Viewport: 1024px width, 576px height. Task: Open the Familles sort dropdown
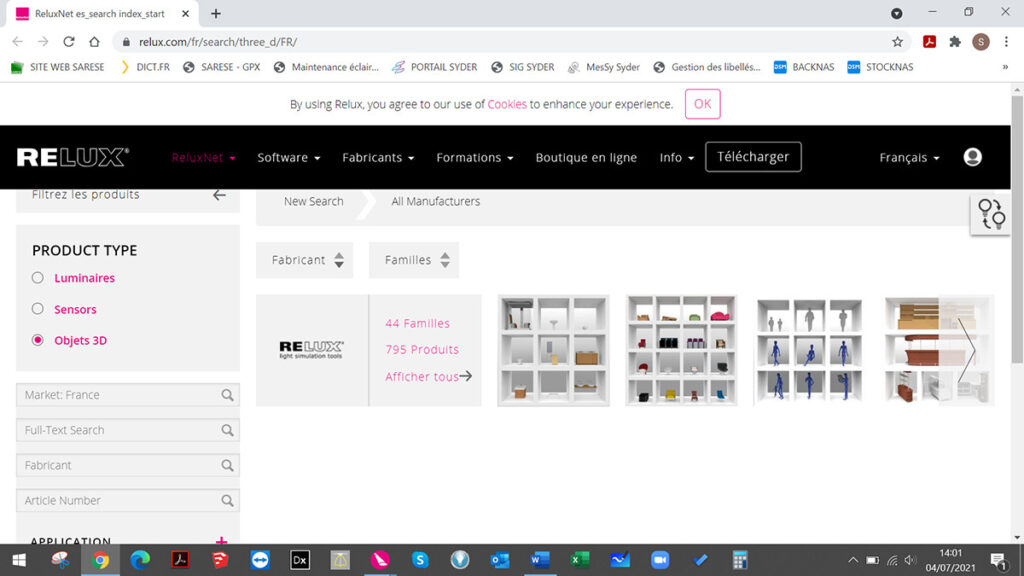click(414, 260)
